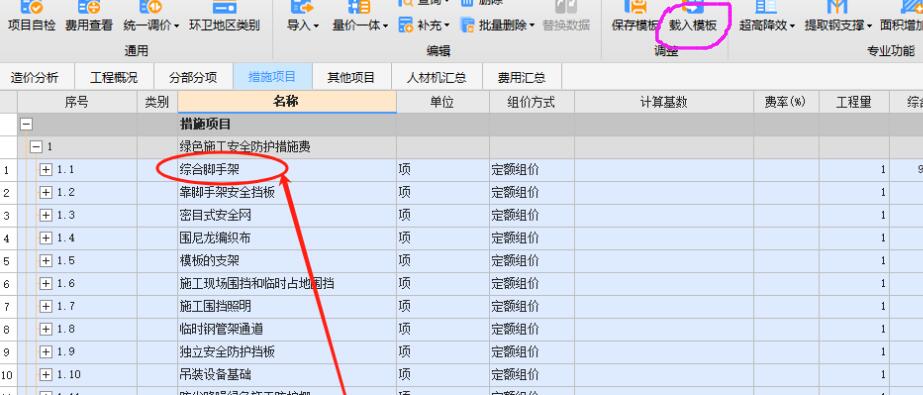Select the 临时钢管架通道 name cell
923x395 pixels.
[287, 329]
